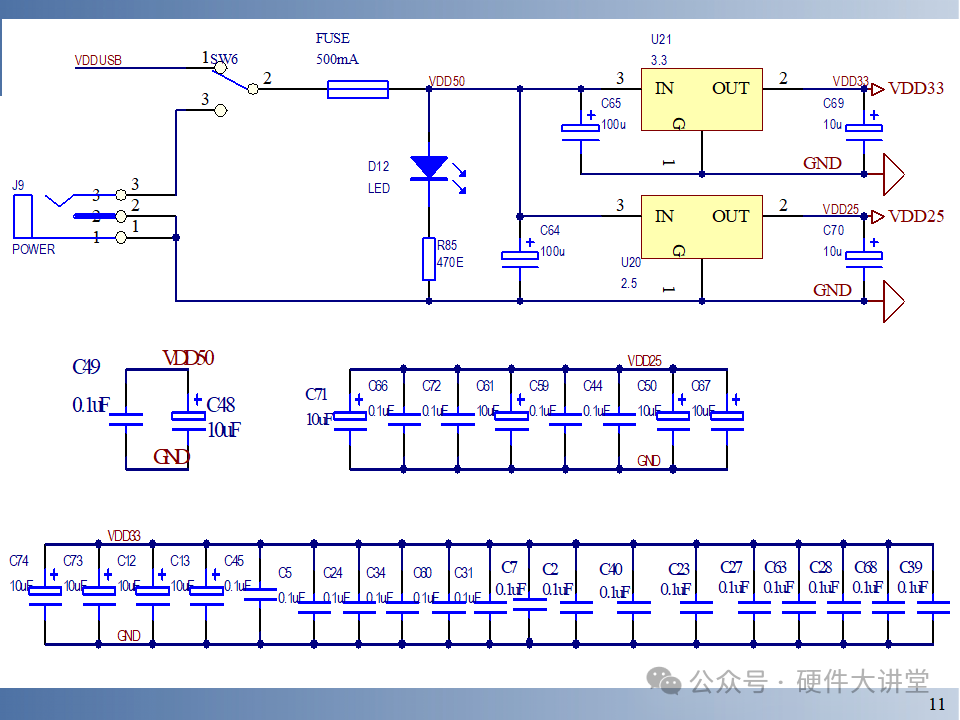Viewport: 960px width, 720px height.
Task: Click page number 11
Action: (937, 704)
